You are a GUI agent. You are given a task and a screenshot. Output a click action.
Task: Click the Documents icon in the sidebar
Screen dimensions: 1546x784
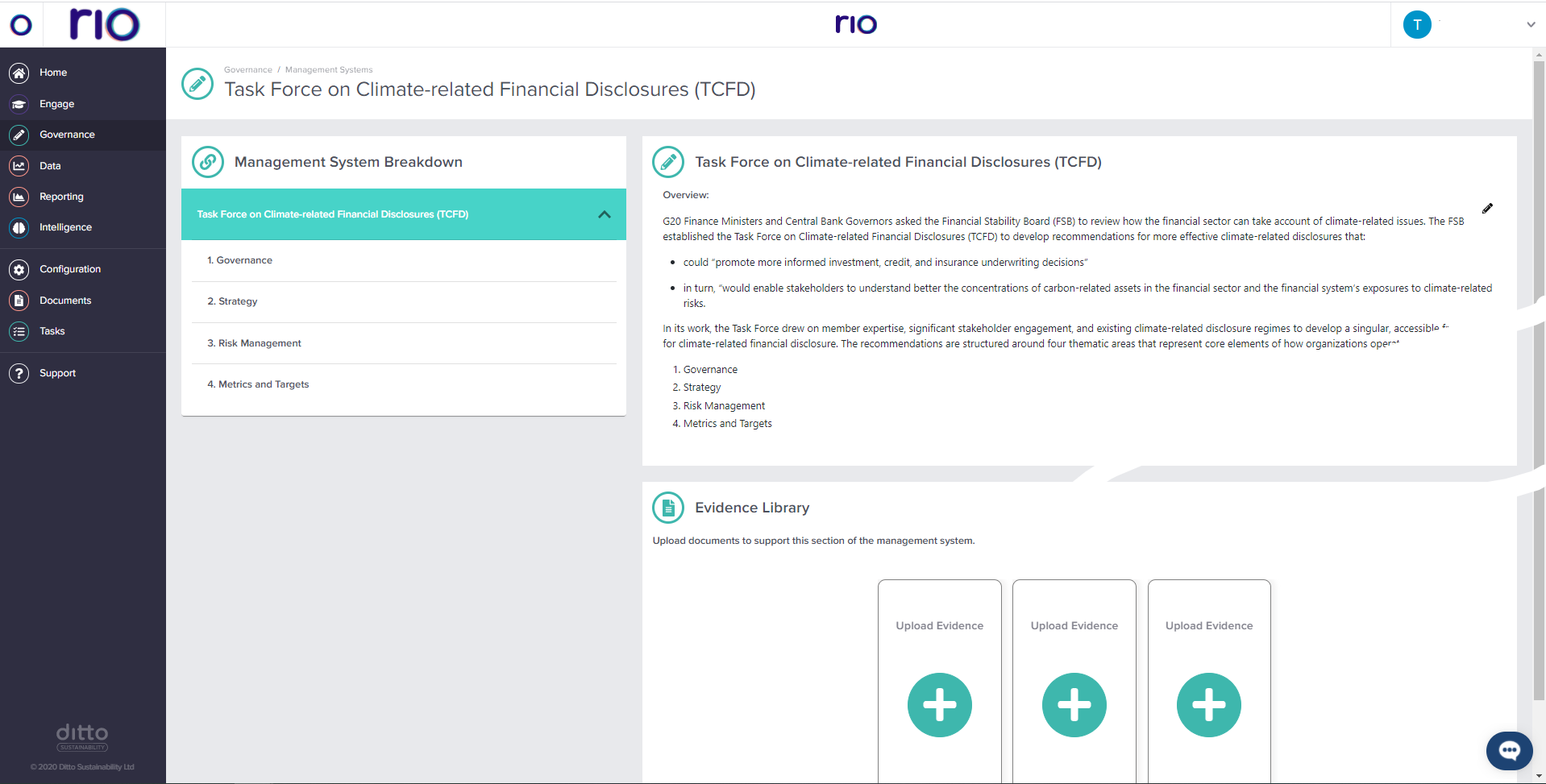tap(18, 300)
